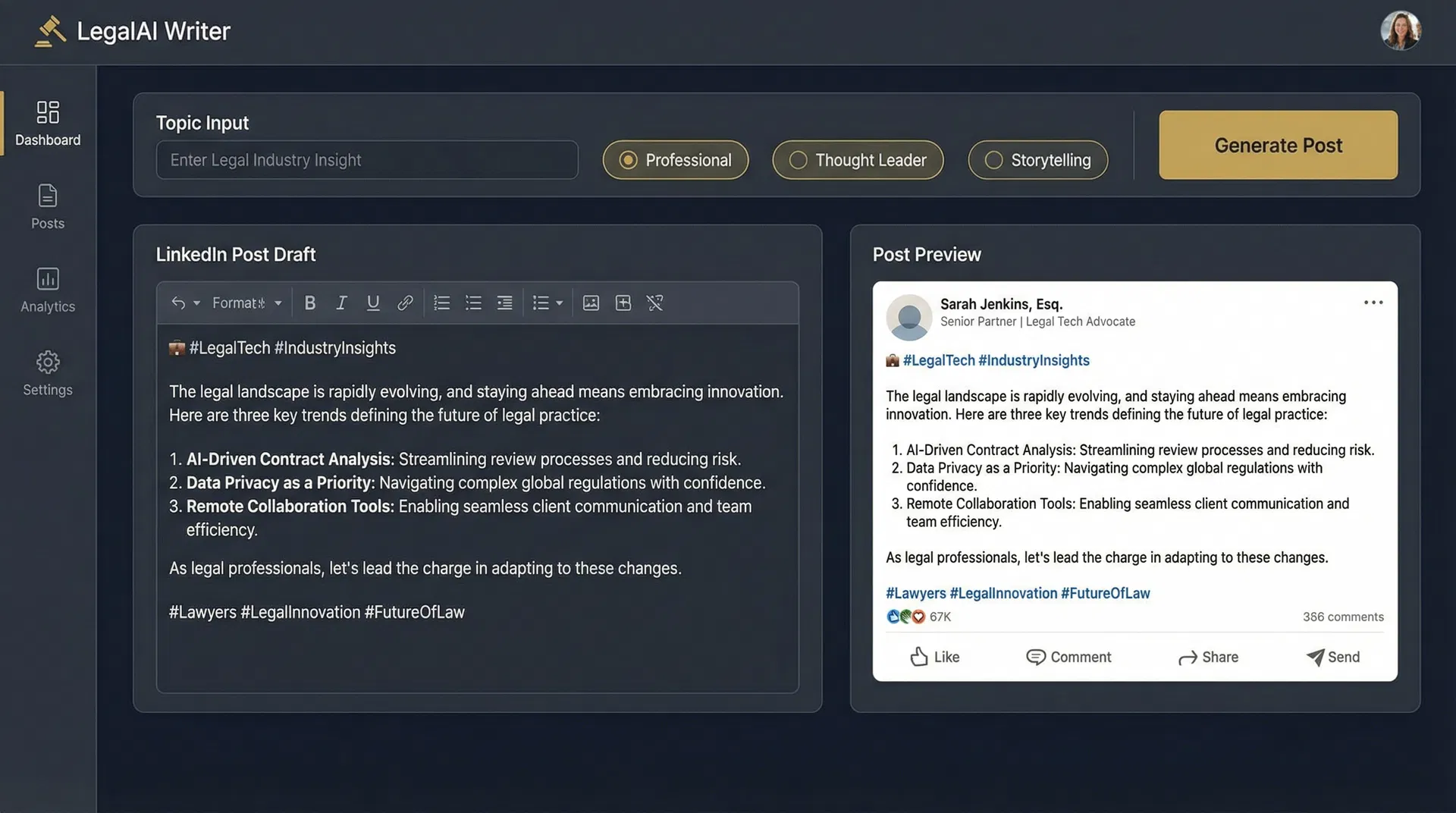Viewport: 1456px width, 813px height.
Task: Insert a table in the editor
Action: [623, 302]
